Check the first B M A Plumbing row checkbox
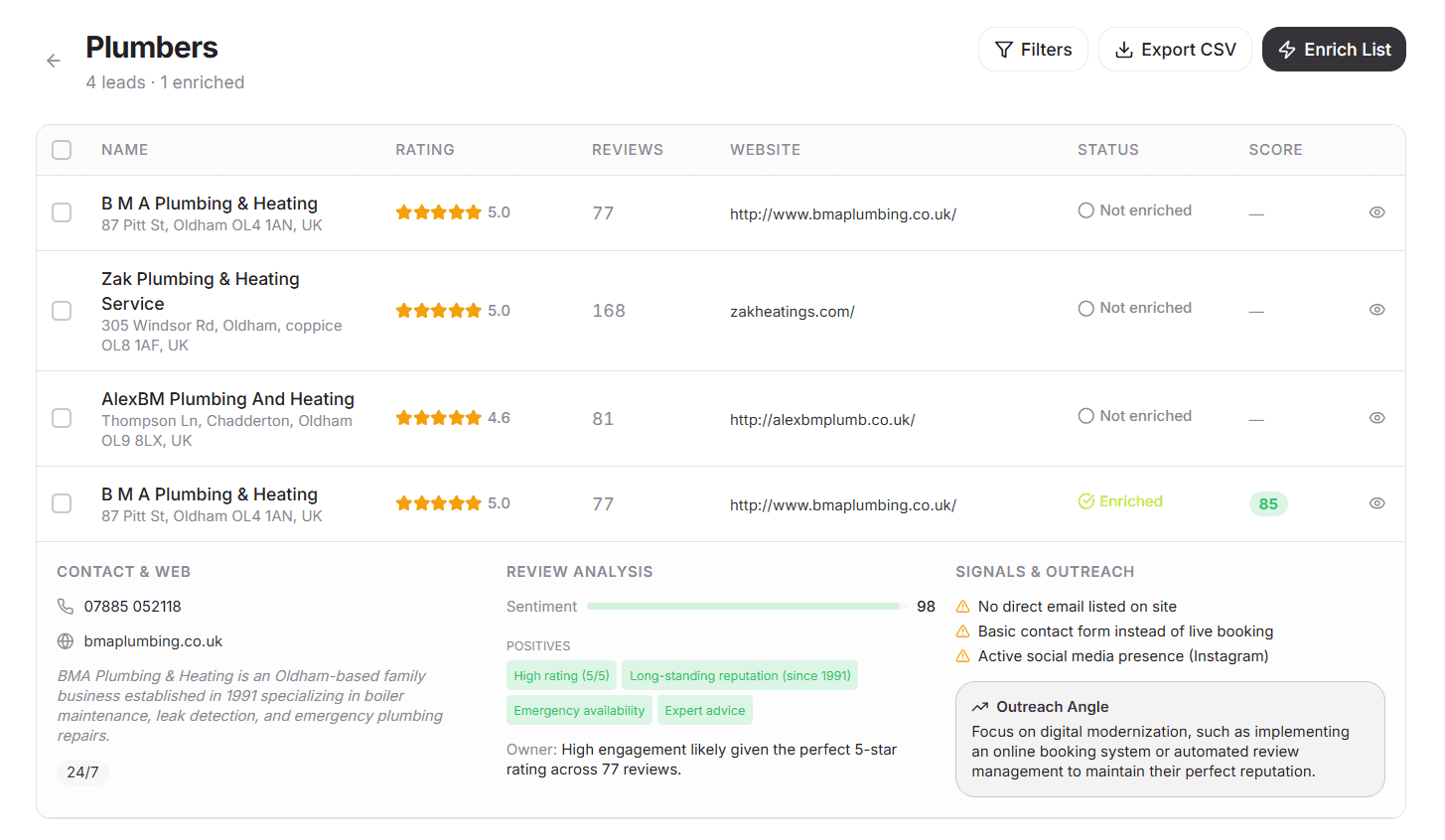The height and width of the screenshot is (840, 1445). pos(62,212)
